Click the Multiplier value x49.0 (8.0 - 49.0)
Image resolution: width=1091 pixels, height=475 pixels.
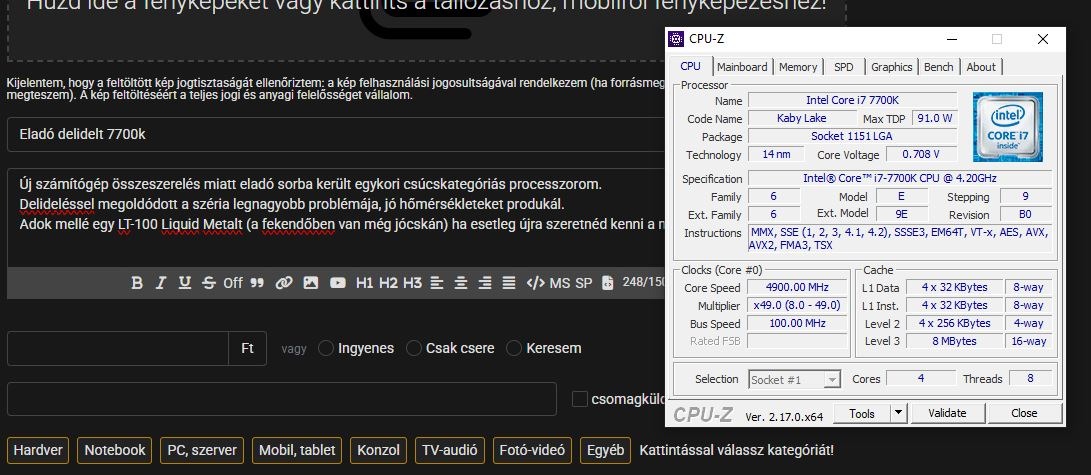797,305
